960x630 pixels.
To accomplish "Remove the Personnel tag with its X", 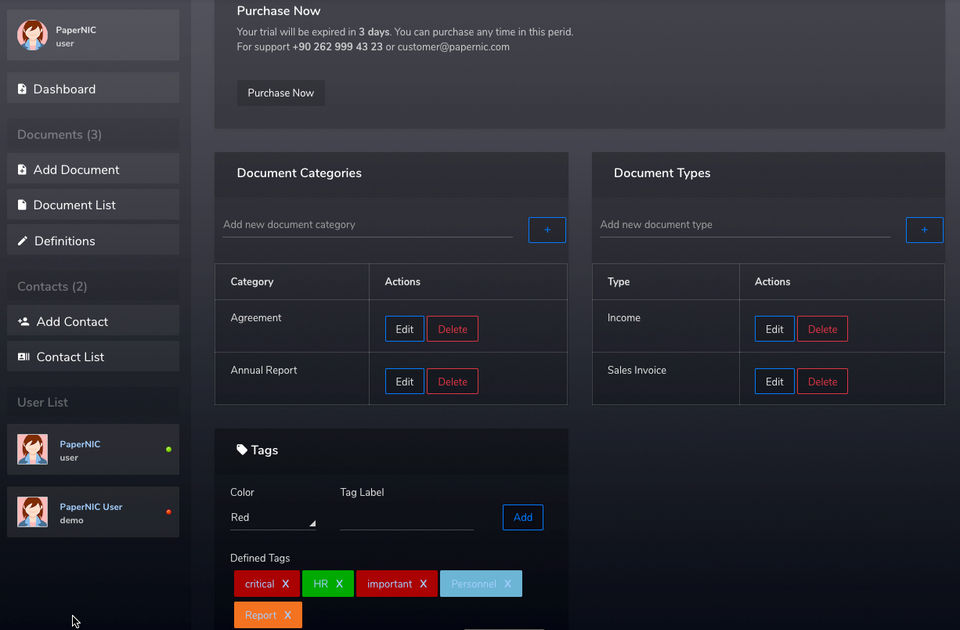I will click(508, 584).
